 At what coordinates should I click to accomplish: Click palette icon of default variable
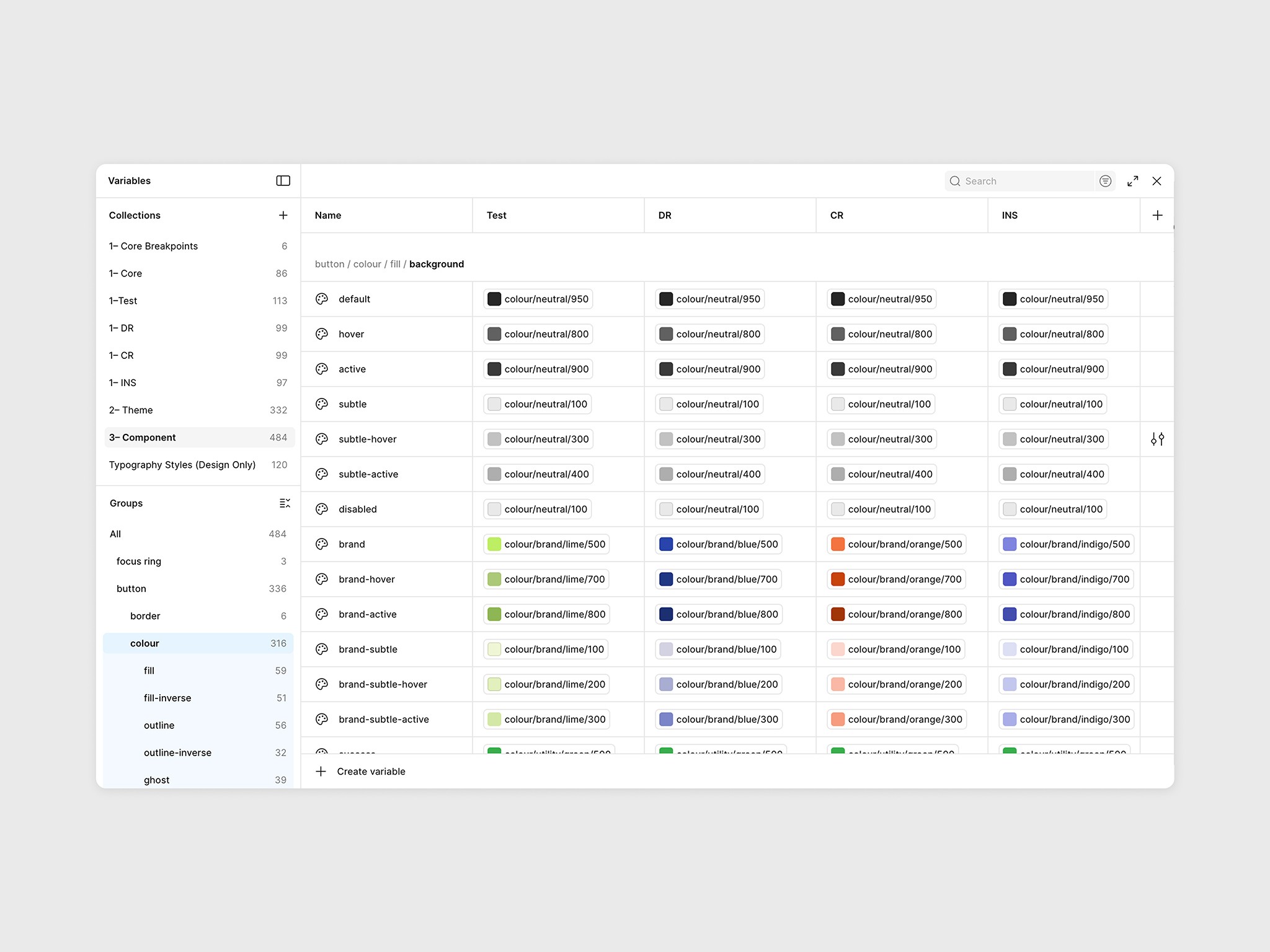click(x=322, y=299)
